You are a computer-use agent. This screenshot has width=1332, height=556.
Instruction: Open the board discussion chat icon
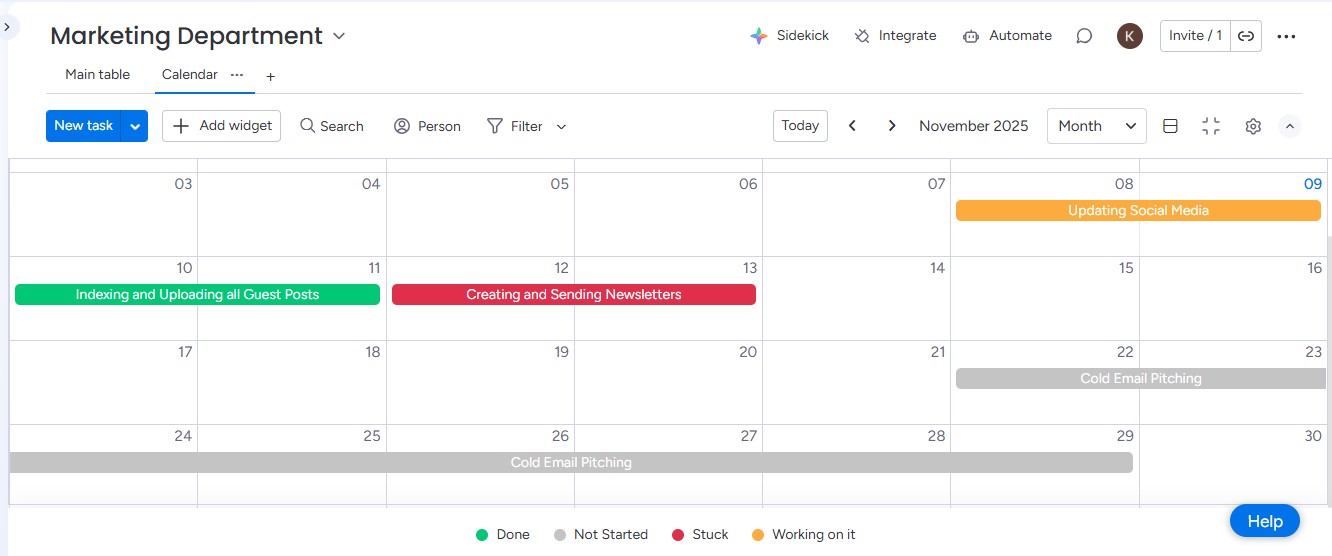click(1084, 36)
